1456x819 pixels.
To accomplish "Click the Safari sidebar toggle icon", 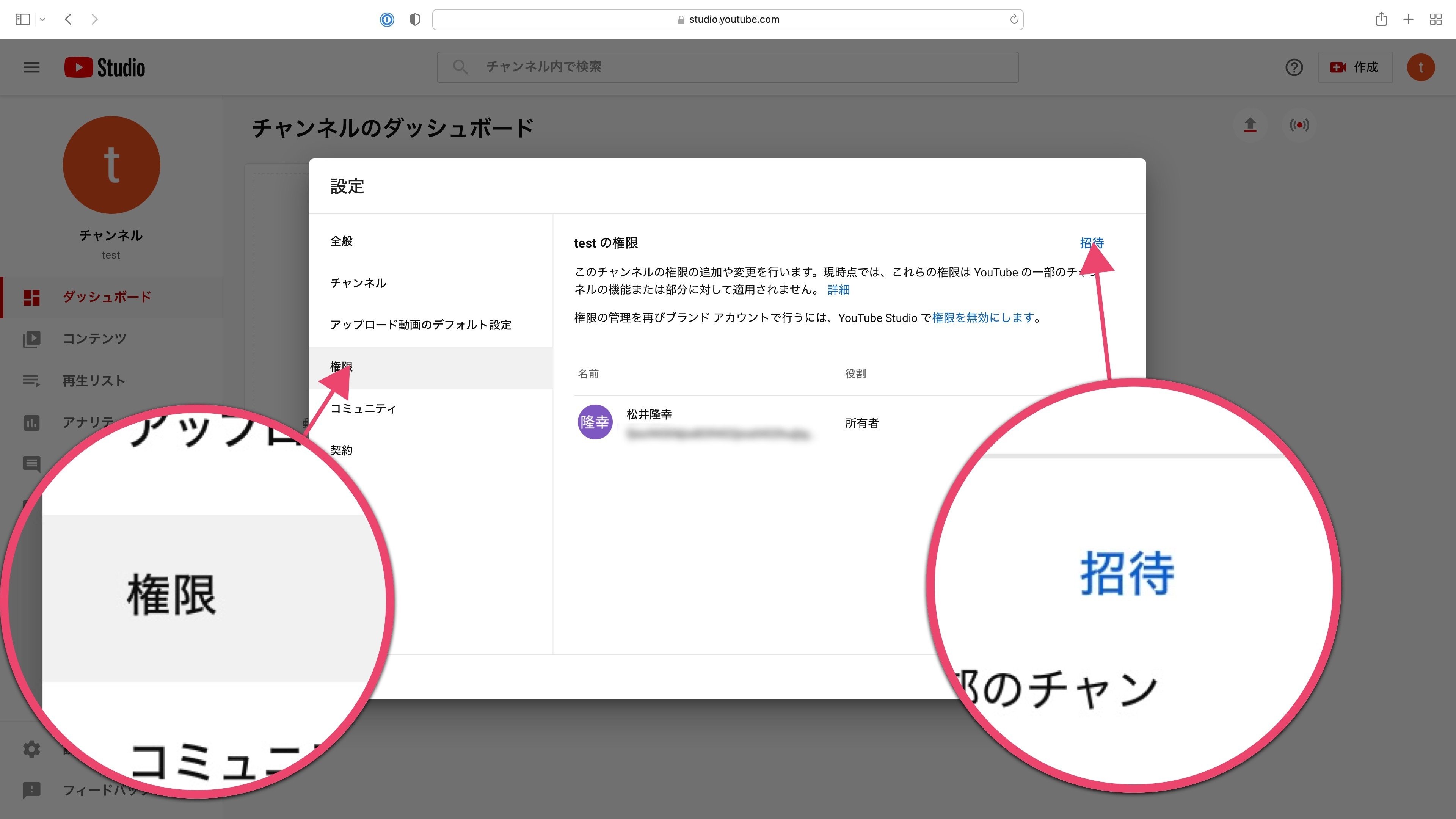I will [23, 19].
